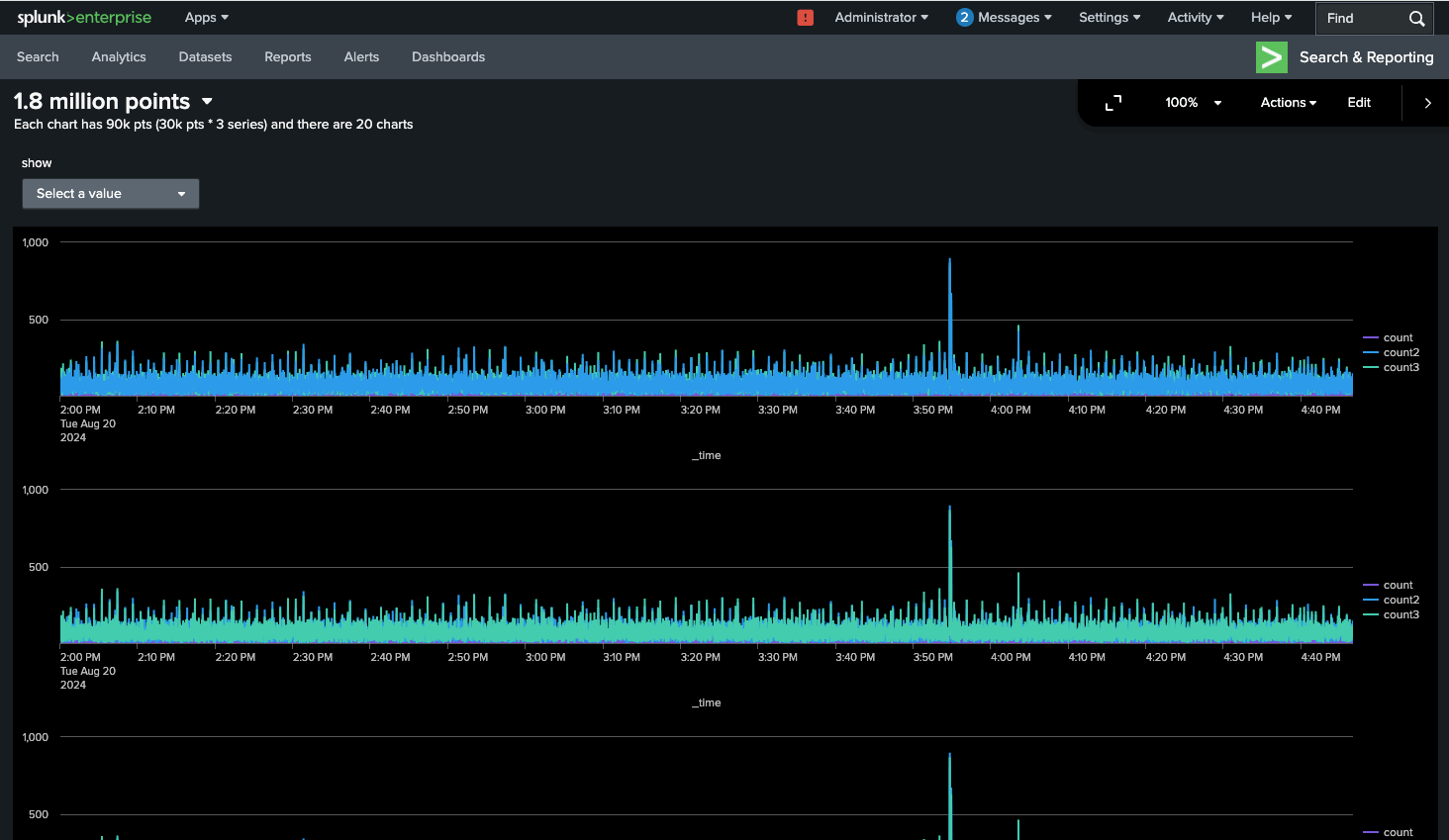Click the Splunk enterprise logo
The image size is (1449, 840).
tap(84, 18)
